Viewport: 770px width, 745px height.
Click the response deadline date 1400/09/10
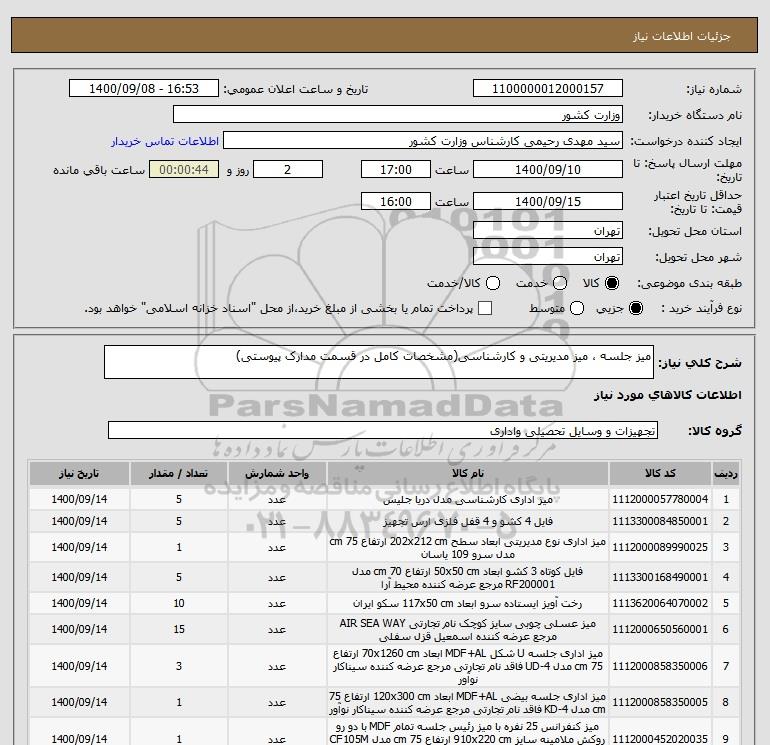(548, 169)
